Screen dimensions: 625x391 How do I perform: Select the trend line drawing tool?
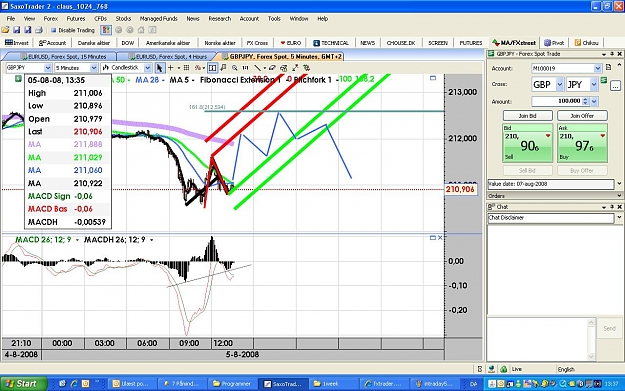[x=257, y=68]
